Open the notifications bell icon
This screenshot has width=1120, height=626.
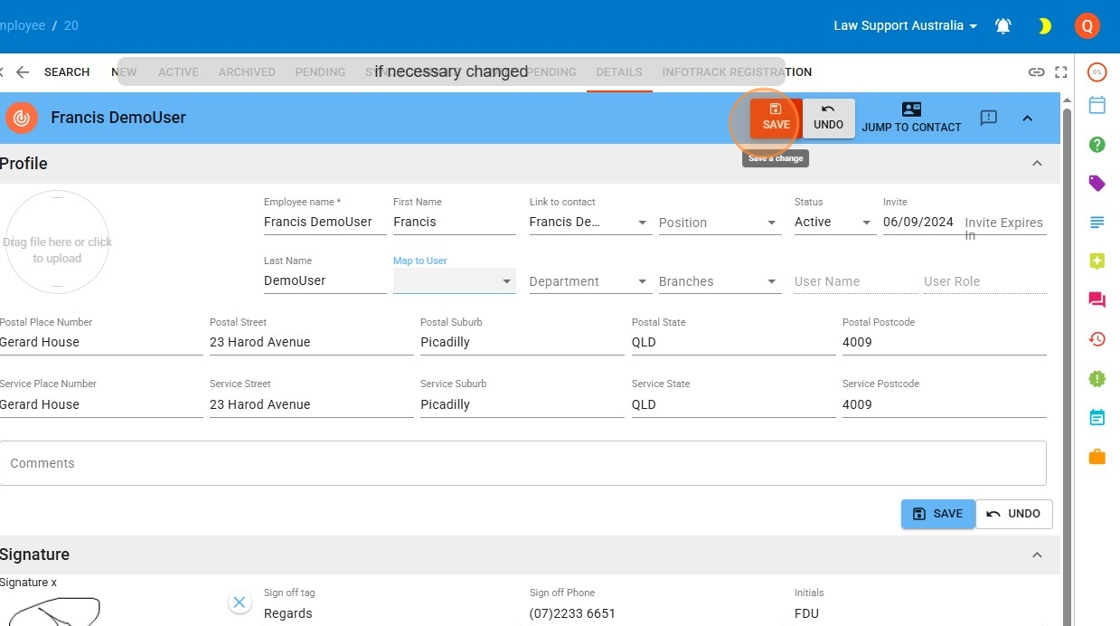coord(1003,26)
